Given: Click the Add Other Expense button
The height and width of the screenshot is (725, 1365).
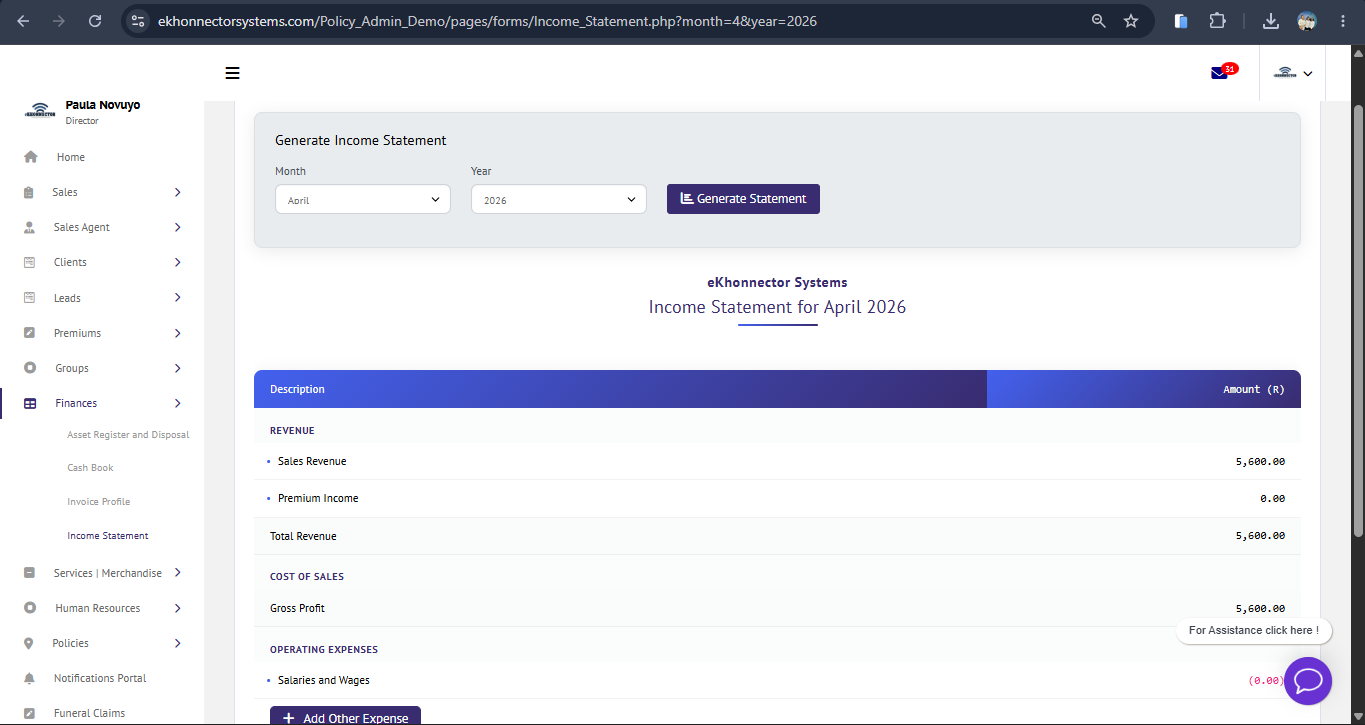Looking at the screenshot, I should 345,716.
